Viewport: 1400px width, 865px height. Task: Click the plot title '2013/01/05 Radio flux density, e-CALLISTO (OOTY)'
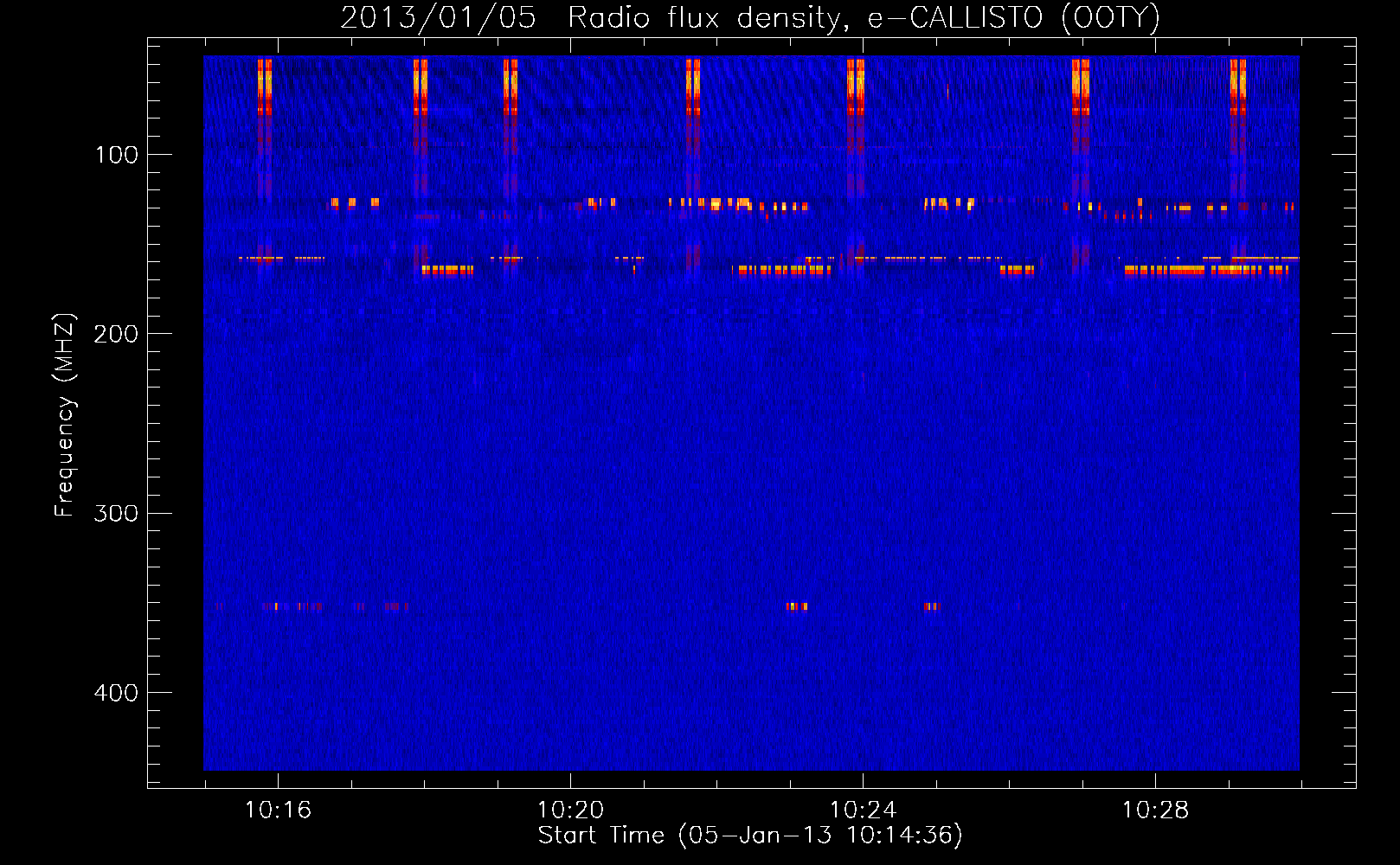750,18
